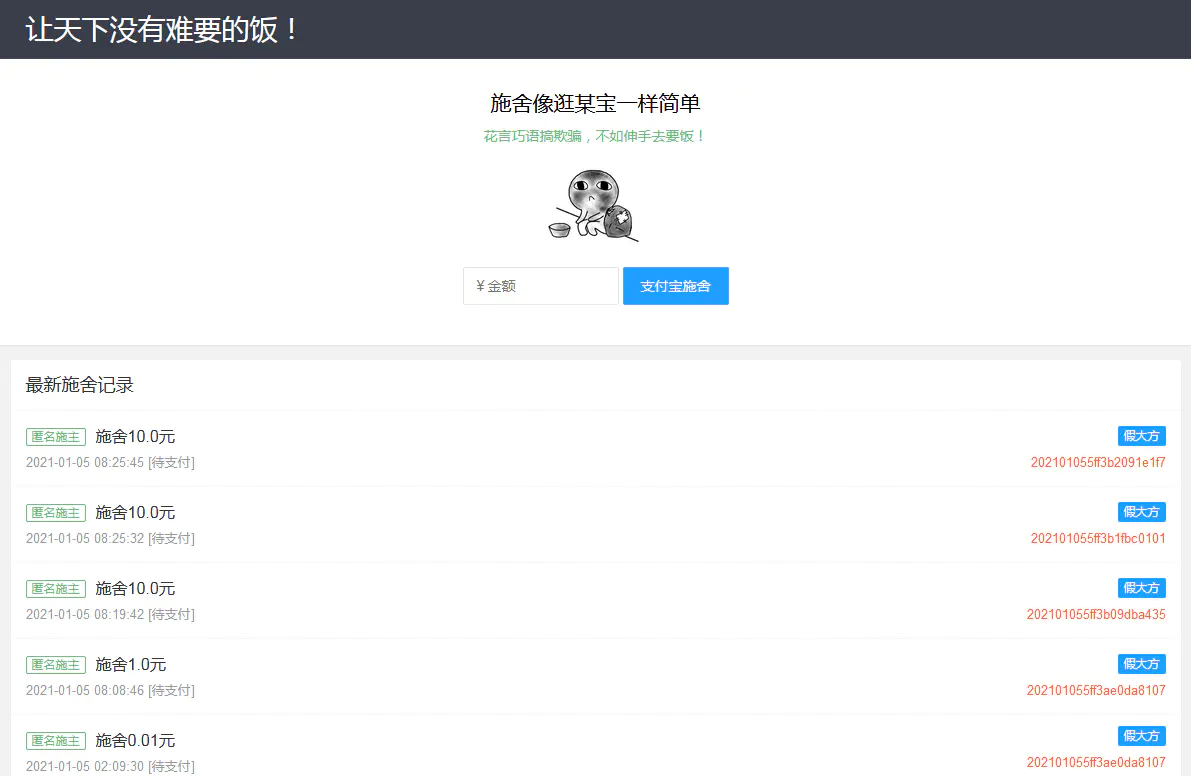Open order 202101055ff3b09dba435 link
The image size is (1191, 776).
coord(1097,614)
